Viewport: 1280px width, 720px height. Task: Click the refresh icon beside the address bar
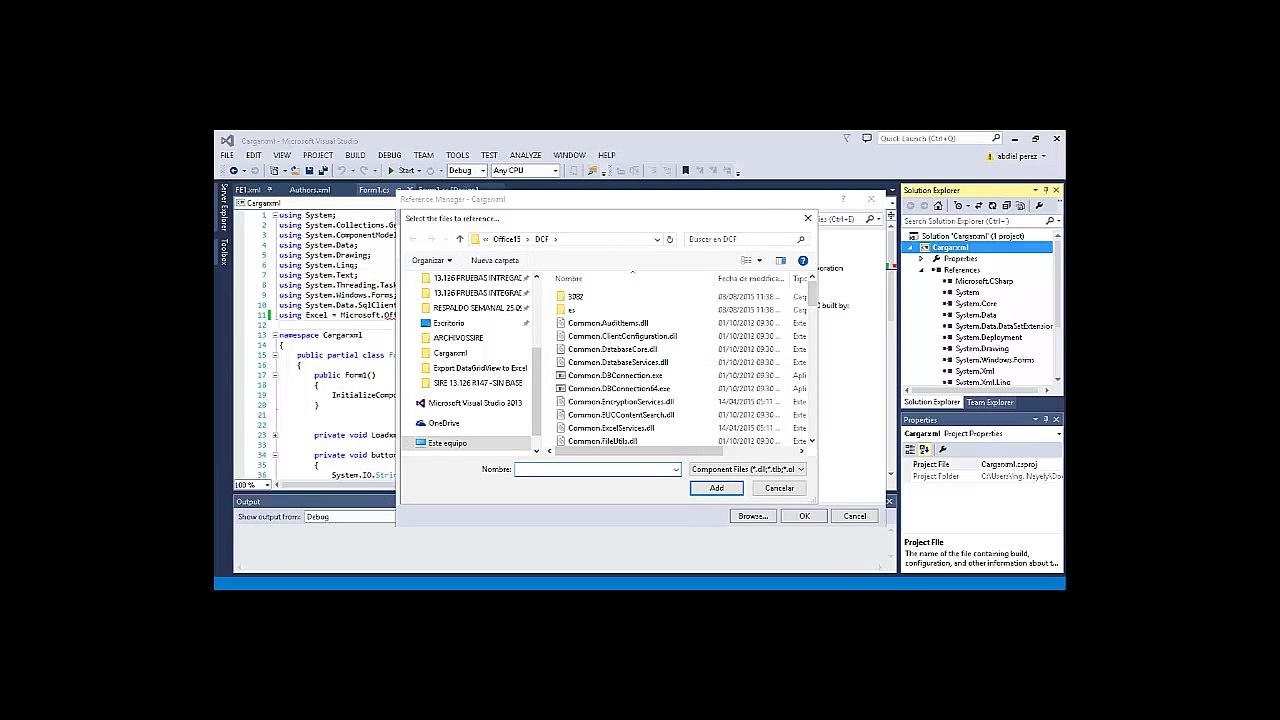pos(670,239)
